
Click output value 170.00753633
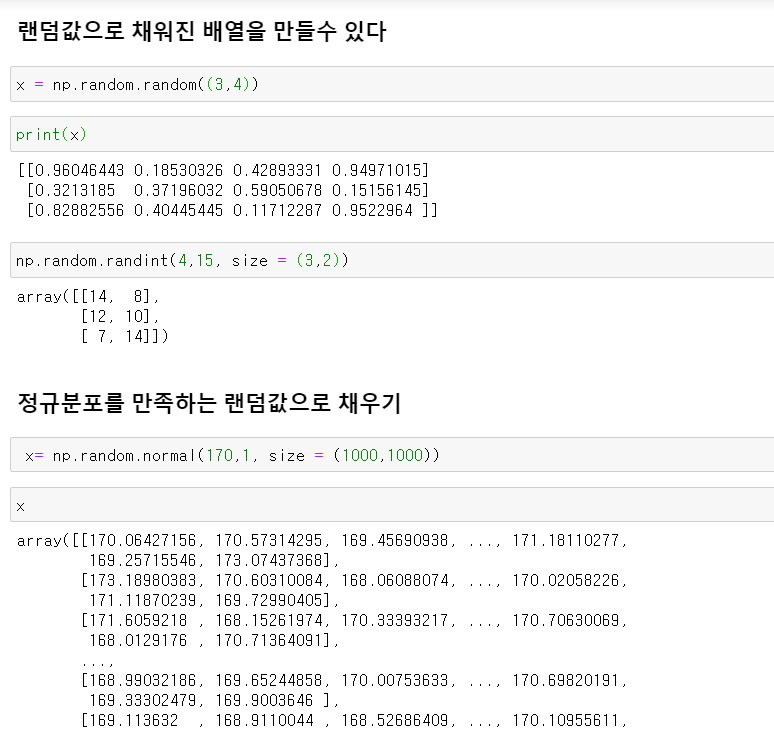point(394,681)
